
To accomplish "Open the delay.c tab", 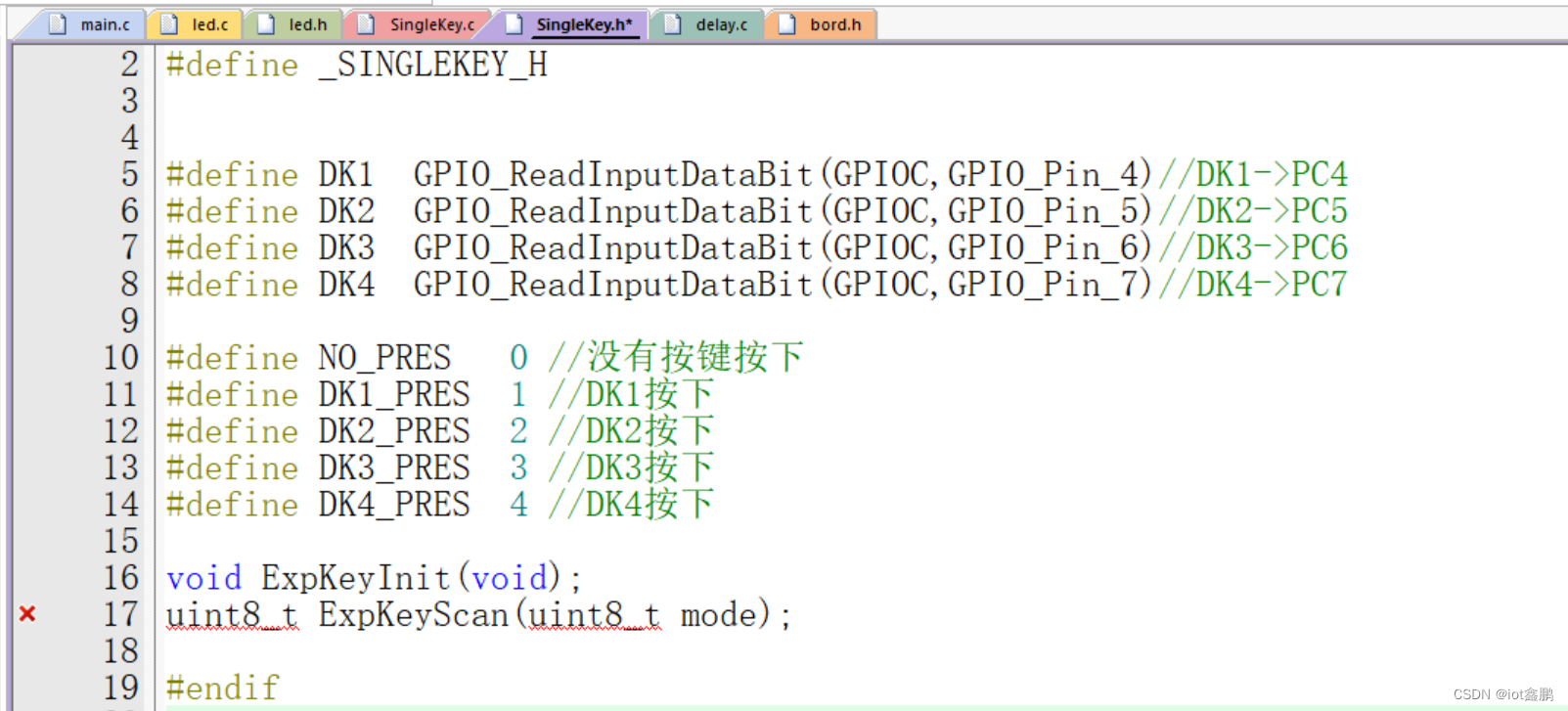I will (708, 24).
